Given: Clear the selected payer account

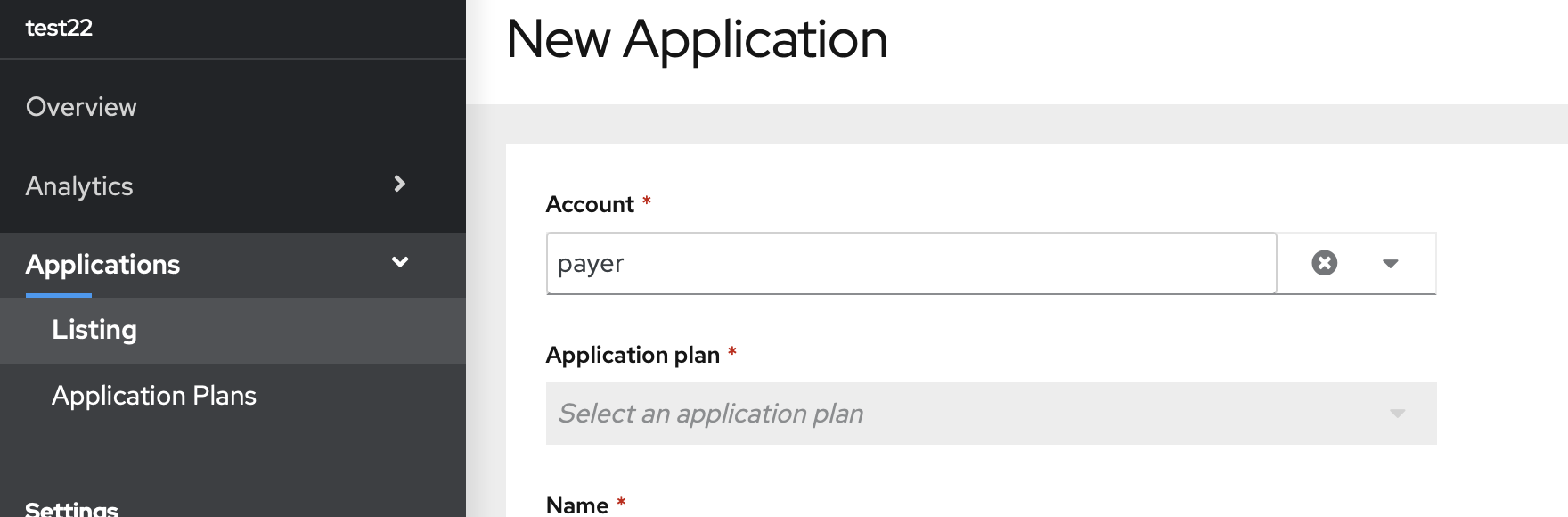Looking at the screenshot, I should coord(1324,263).
